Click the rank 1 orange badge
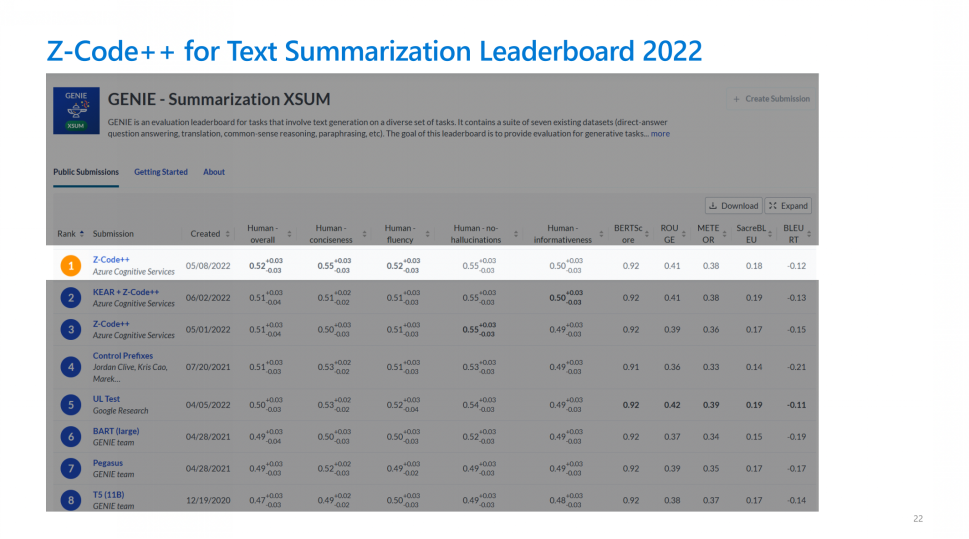969x539 pixels. (70, 266)
